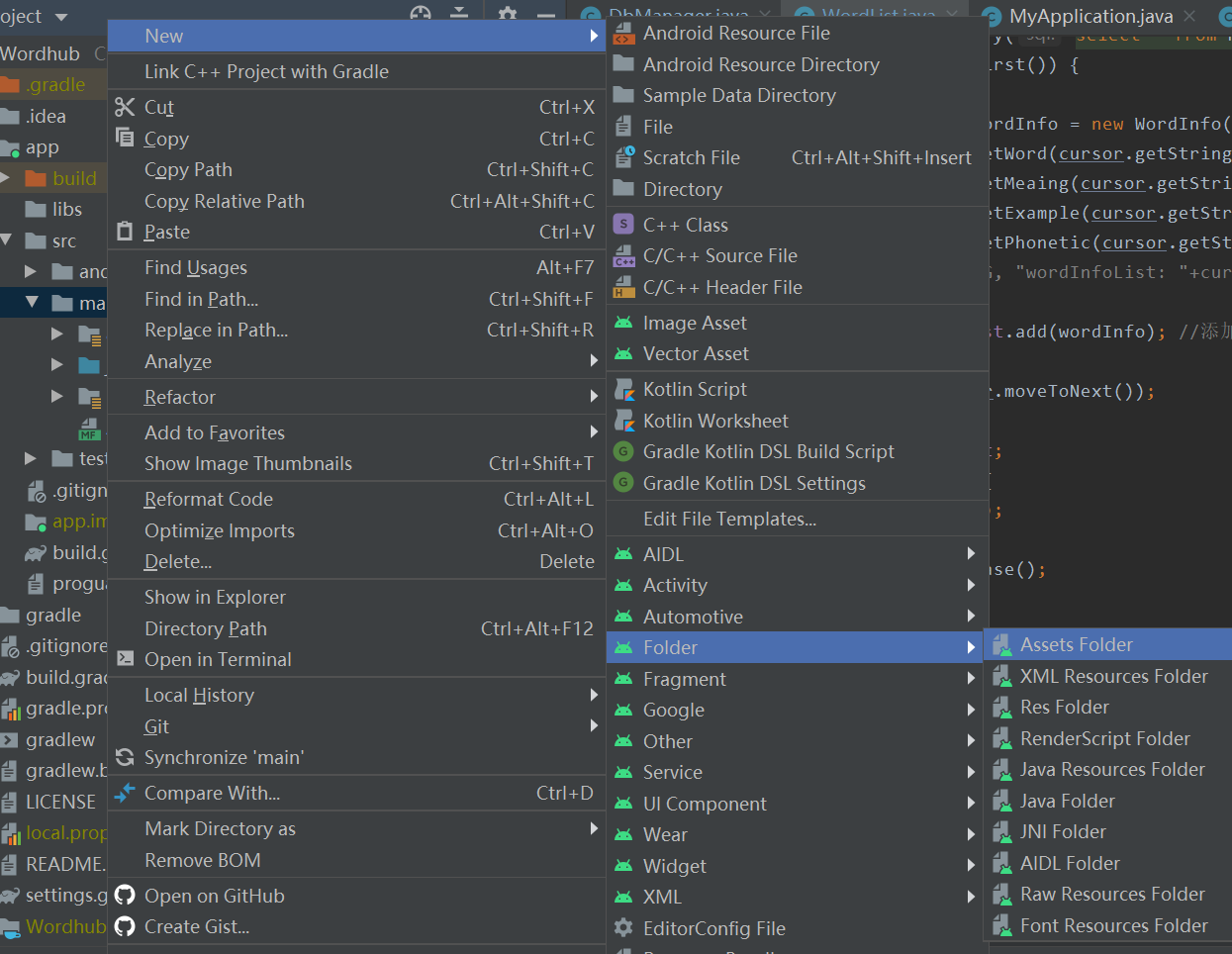Click the Gradle Kotlin DSL Settings icon
The image size is (1232, 954).
click(623, 482)
